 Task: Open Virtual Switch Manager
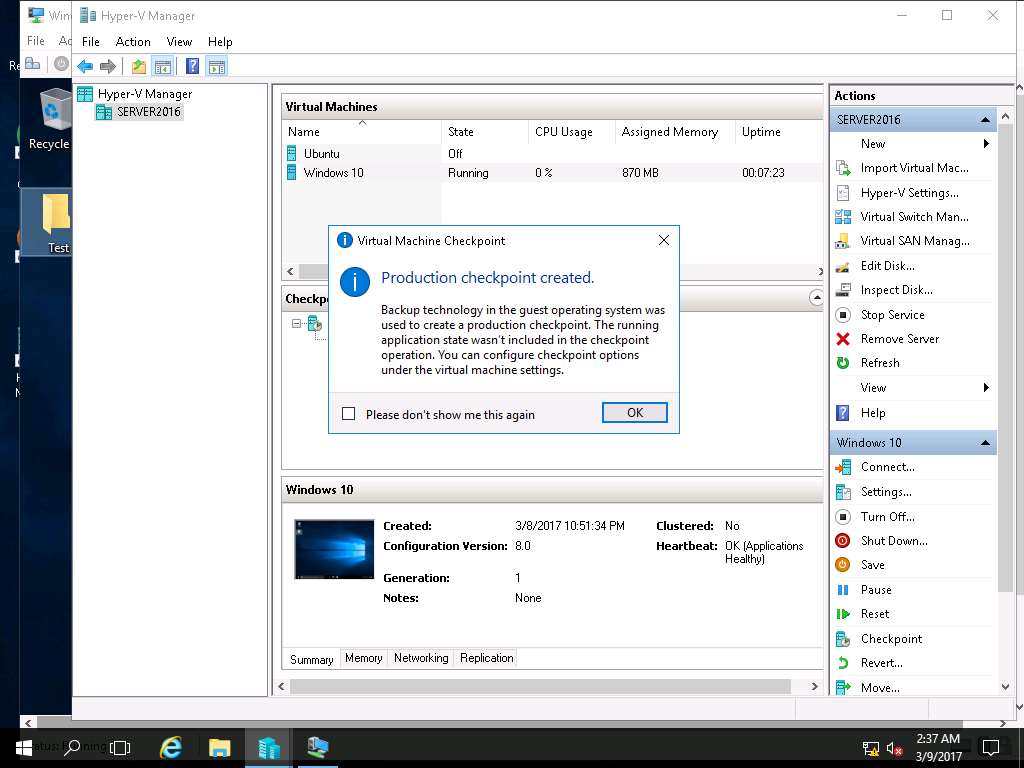click(x=914, y=217)
